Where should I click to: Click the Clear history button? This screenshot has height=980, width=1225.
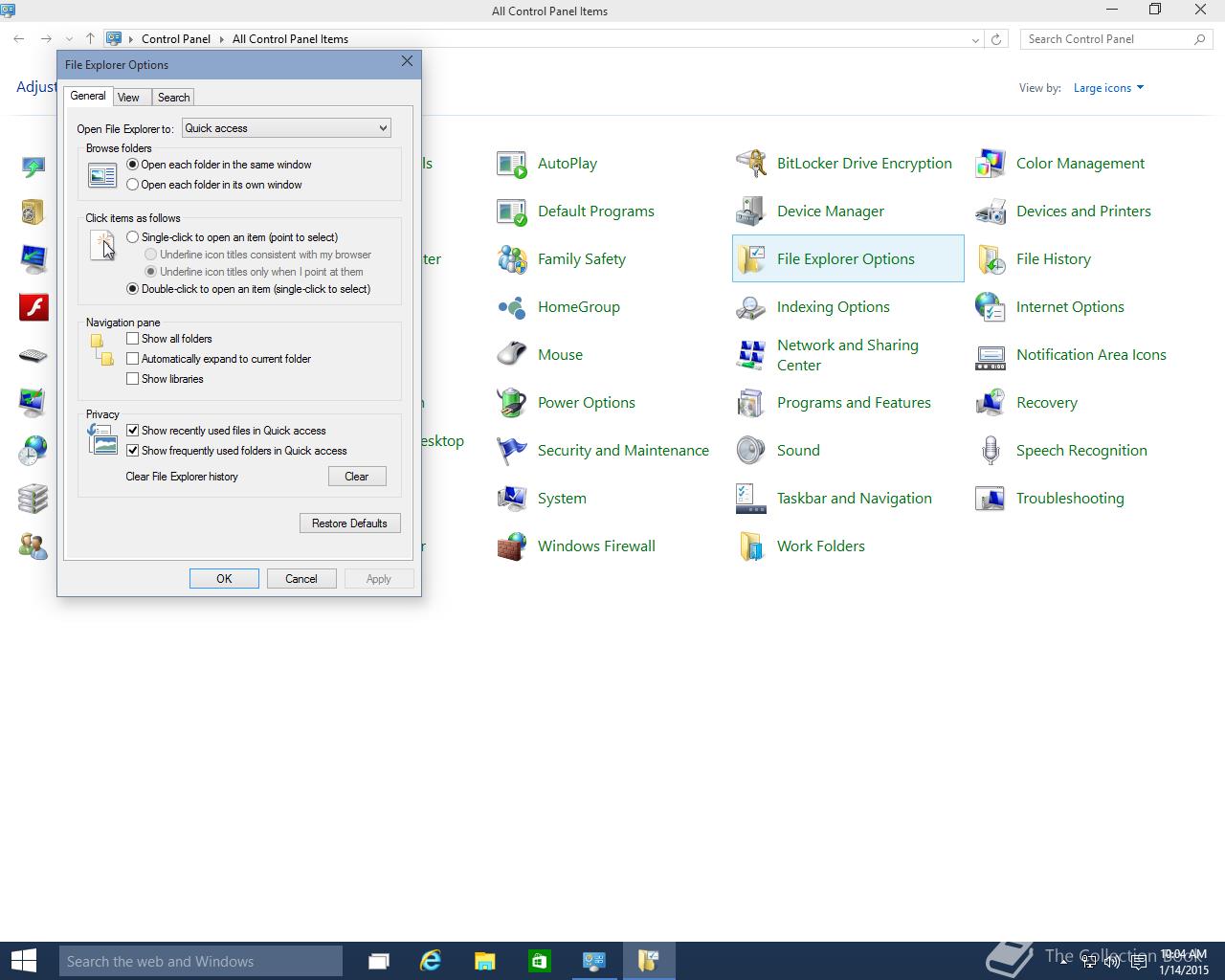coord(357,477)
